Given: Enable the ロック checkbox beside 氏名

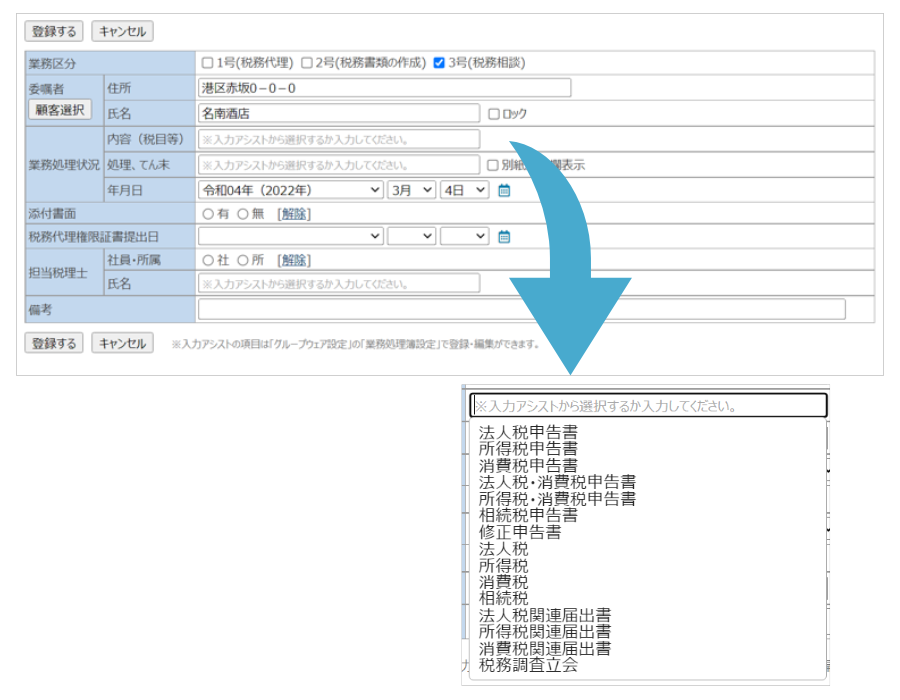Looking at the screenshot, I should [x=494, y=114].
